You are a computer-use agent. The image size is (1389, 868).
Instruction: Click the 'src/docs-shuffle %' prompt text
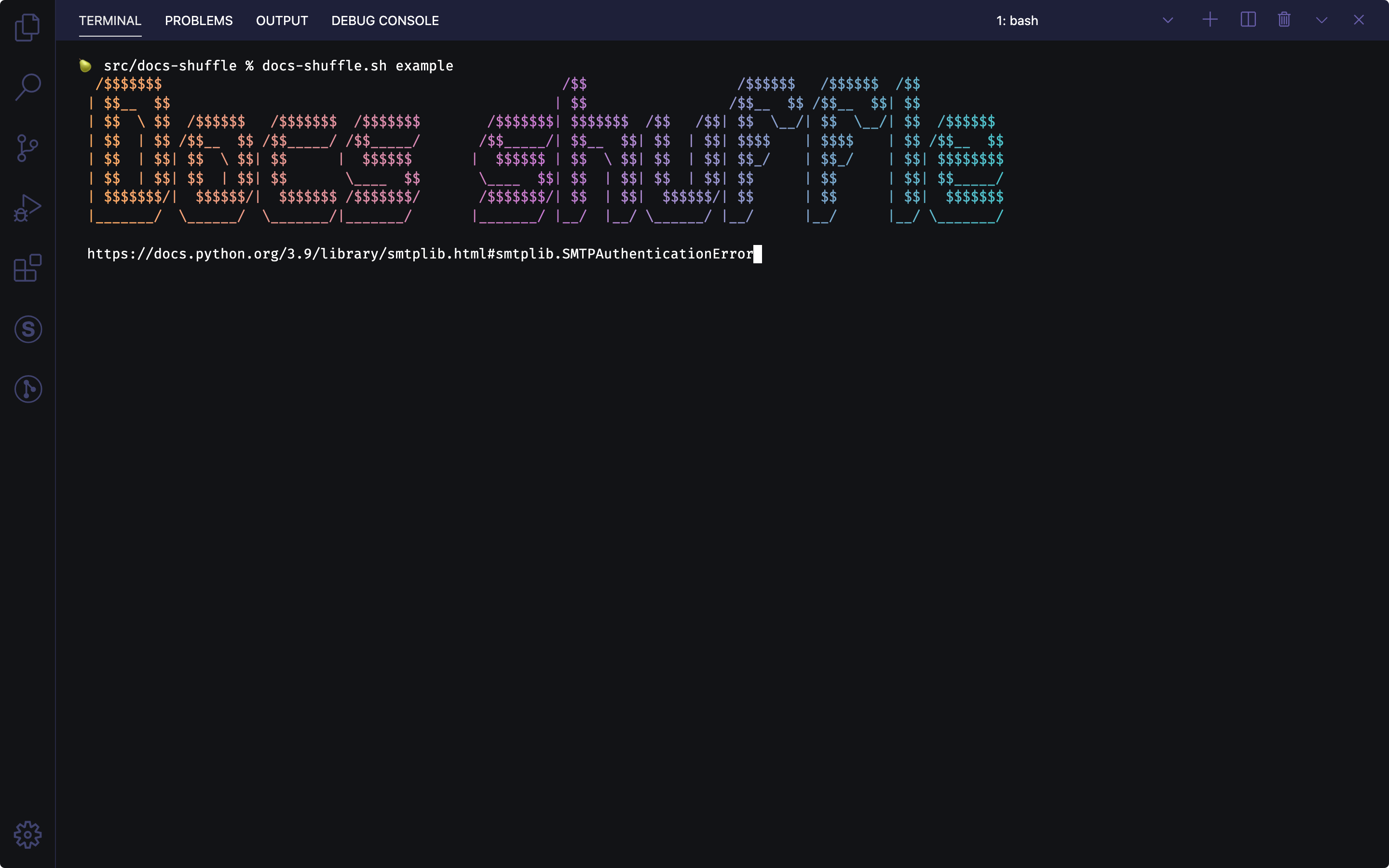[x=178, y=66]
